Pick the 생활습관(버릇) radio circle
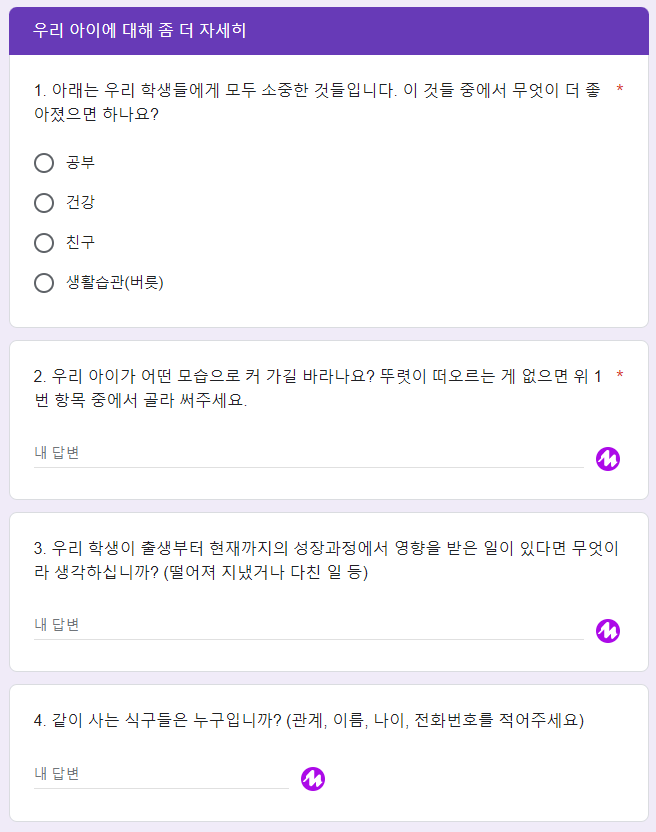The height and width of the screenshot is (832, 656). click(44, 283)
